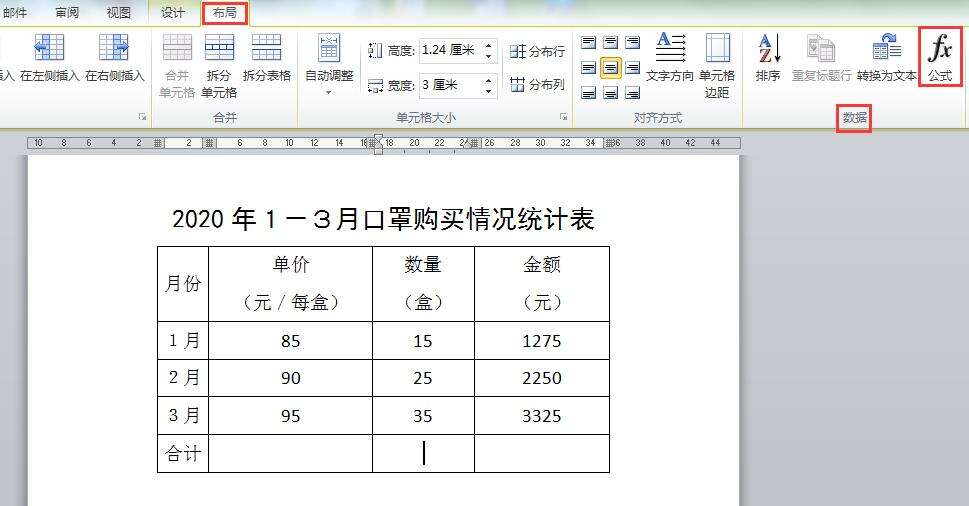Click the cell containing 2250
Viewport: 969px width, 506px height.
[542, 378]
